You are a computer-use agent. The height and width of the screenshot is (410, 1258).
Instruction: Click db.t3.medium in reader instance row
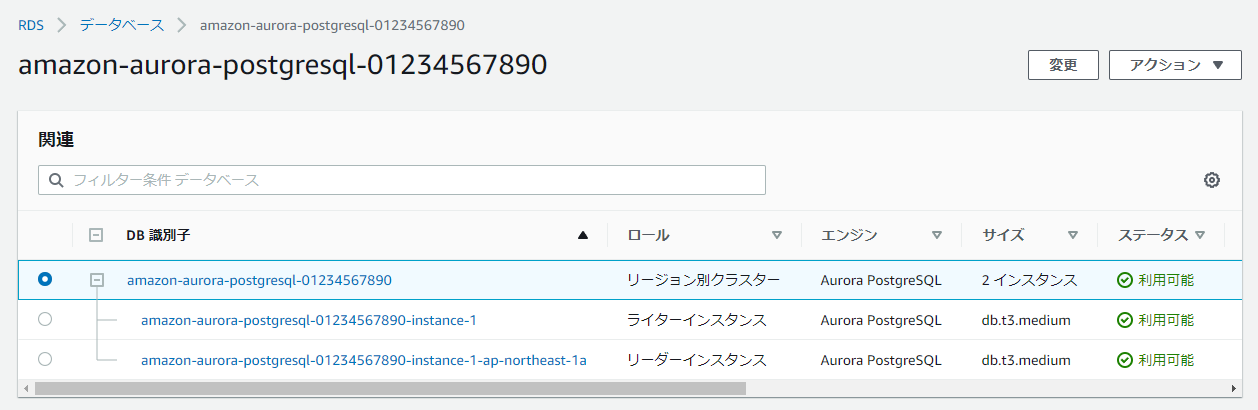tap(1026, 359)
